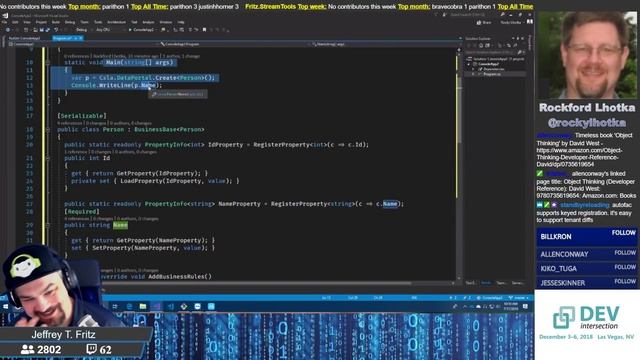Open the Tools menu

[x=98, y=22]
